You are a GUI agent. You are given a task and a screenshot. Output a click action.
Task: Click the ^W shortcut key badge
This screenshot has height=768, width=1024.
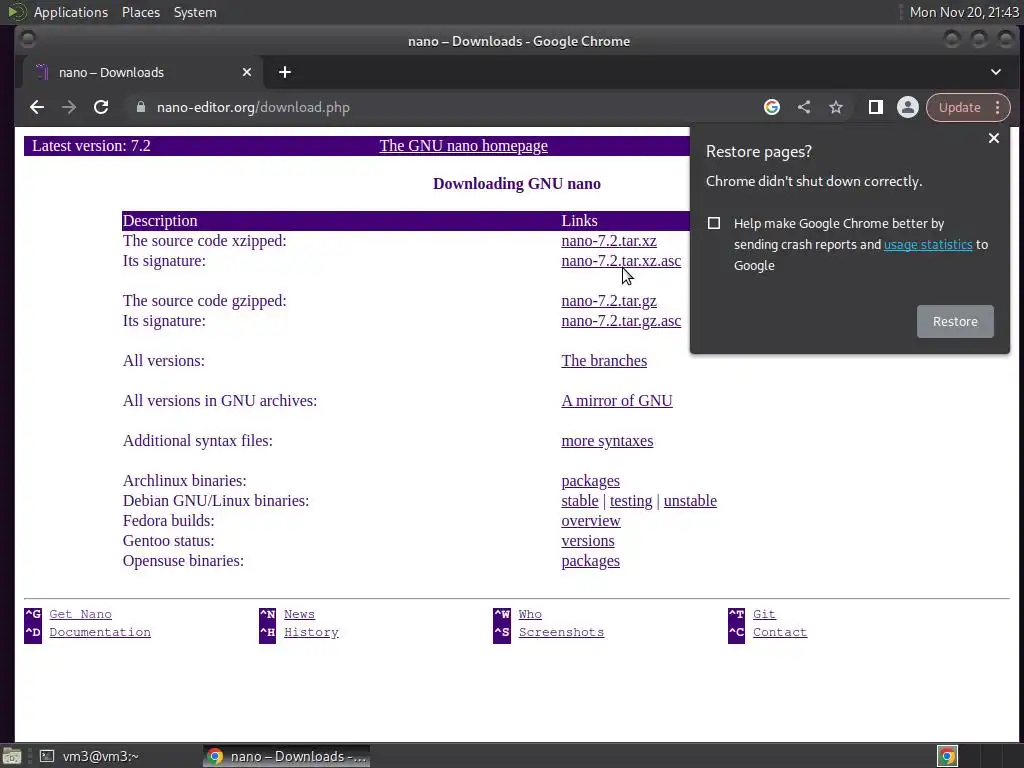pos(502,615)
